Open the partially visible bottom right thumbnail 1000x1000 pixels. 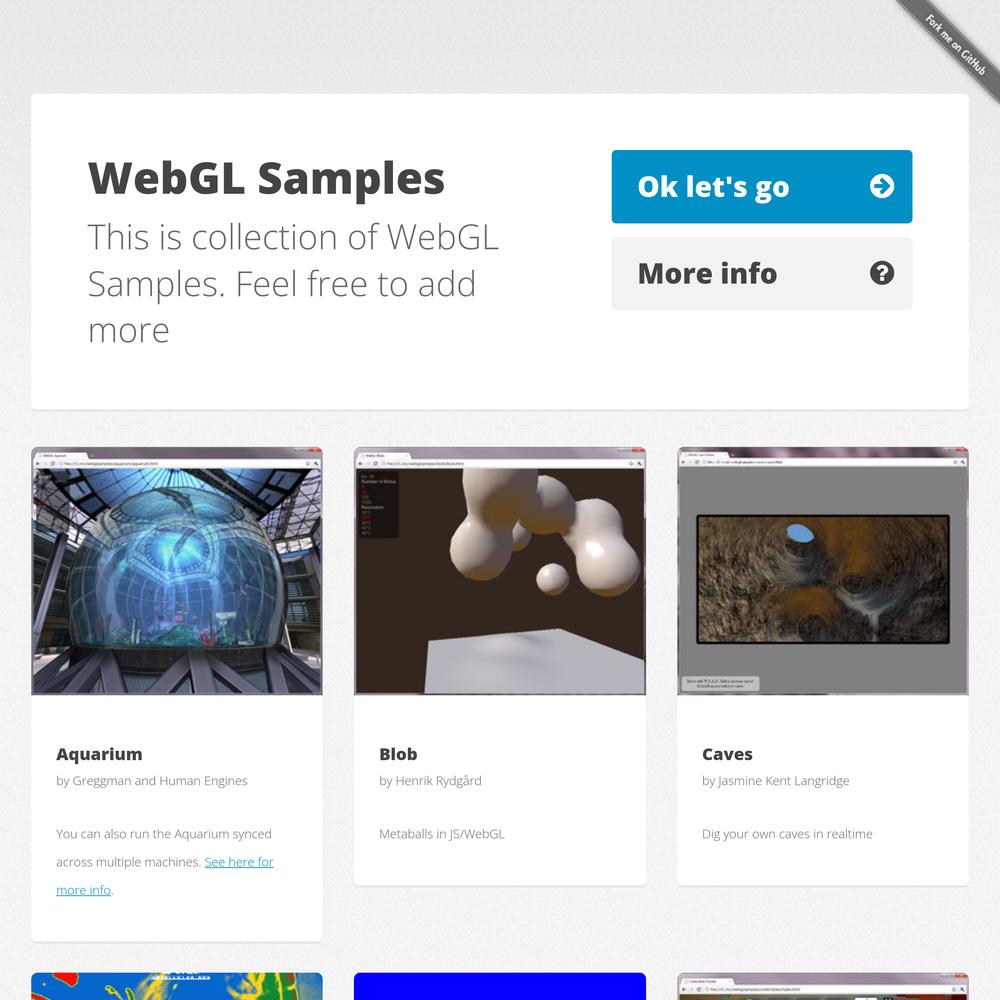(823, 986)
